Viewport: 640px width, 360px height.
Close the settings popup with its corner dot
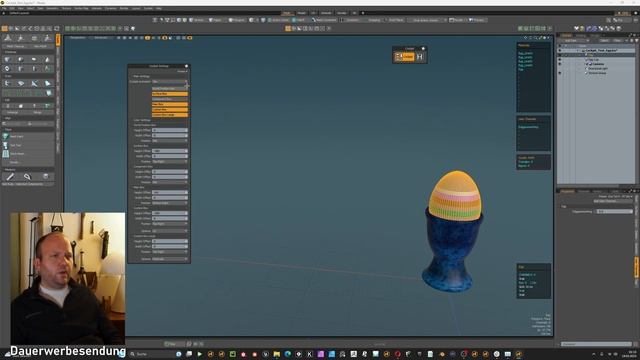(x=187, y=66)
